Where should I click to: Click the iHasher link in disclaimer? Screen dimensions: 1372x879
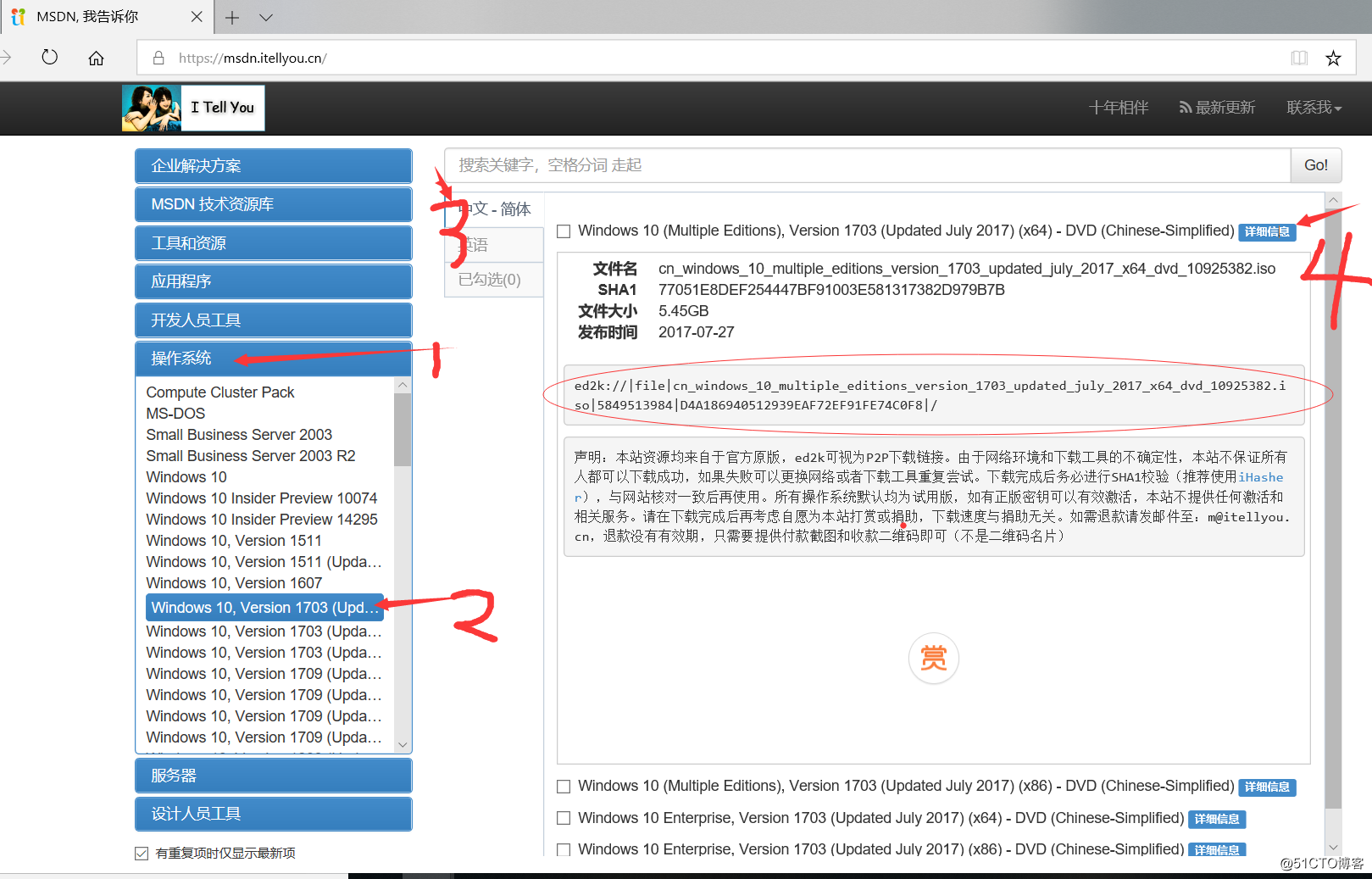pos(1261,477)
